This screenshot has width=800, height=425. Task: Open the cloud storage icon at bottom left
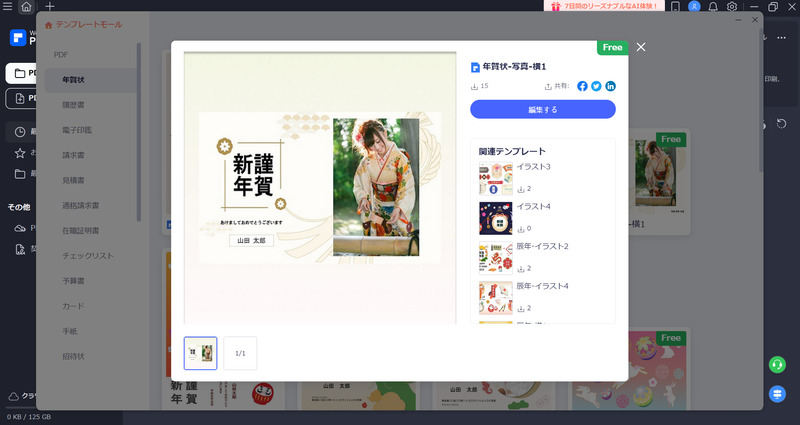(x=14, y=396)
